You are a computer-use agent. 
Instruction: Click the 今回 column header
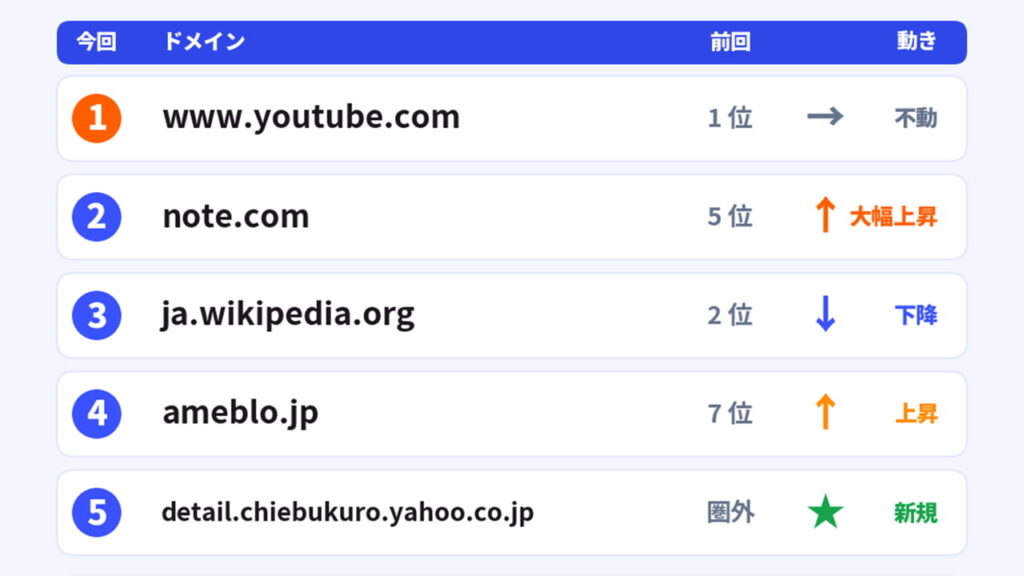[96, 42]
